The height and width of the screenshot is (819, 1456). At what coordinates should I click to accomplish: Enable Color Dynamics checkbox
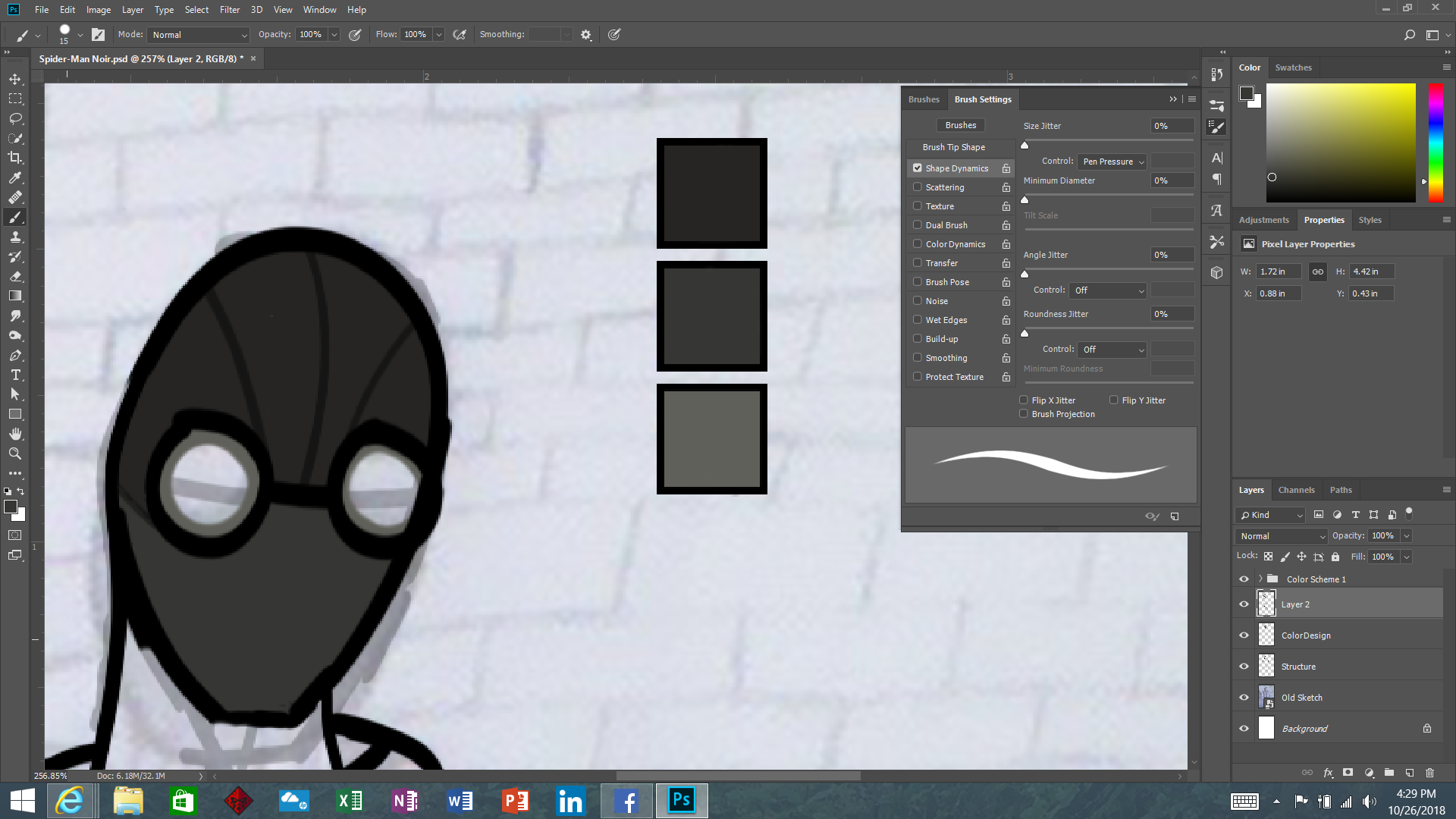pos(918,244)
